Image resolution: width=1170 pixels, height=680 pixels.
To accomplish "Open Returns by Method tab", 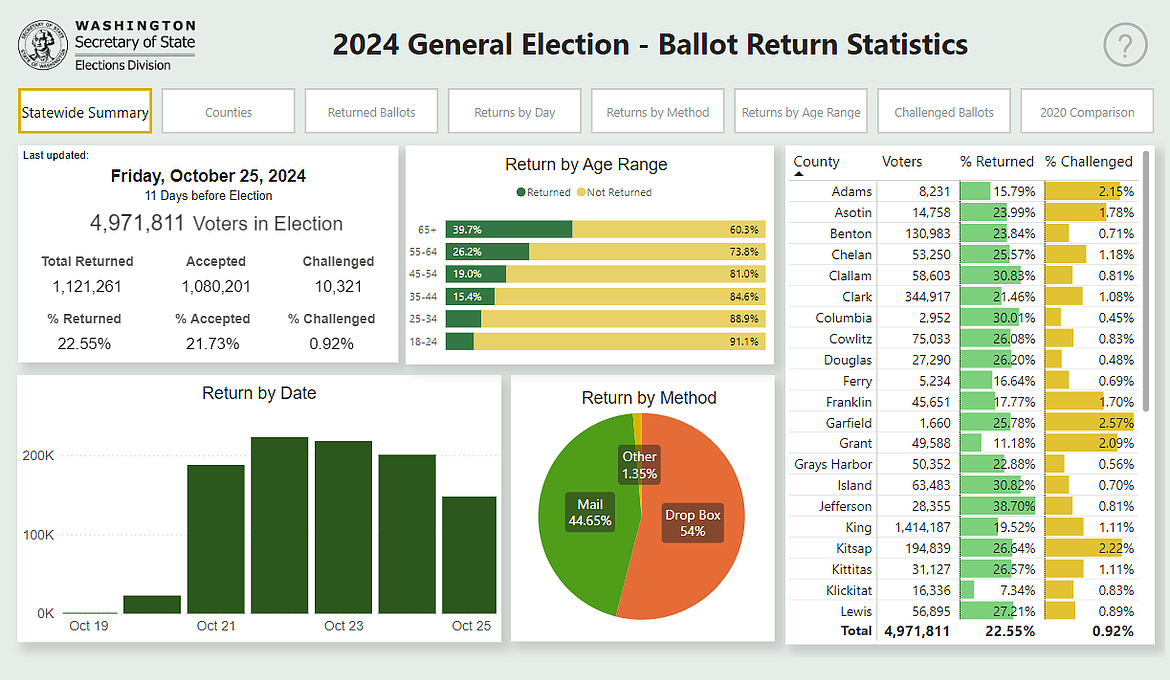I will point(657,111).
